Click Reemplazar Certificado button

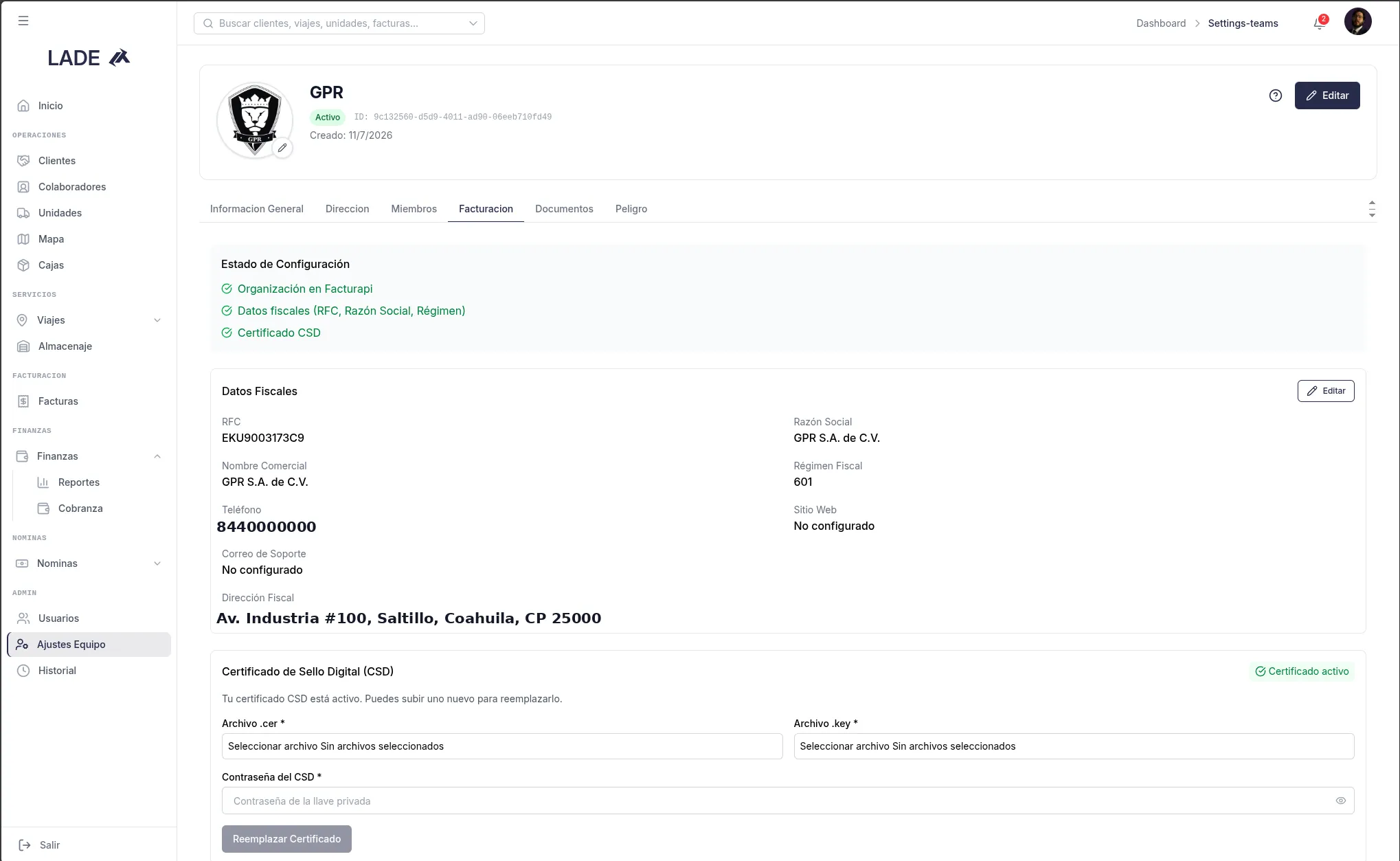coord(286,839)
